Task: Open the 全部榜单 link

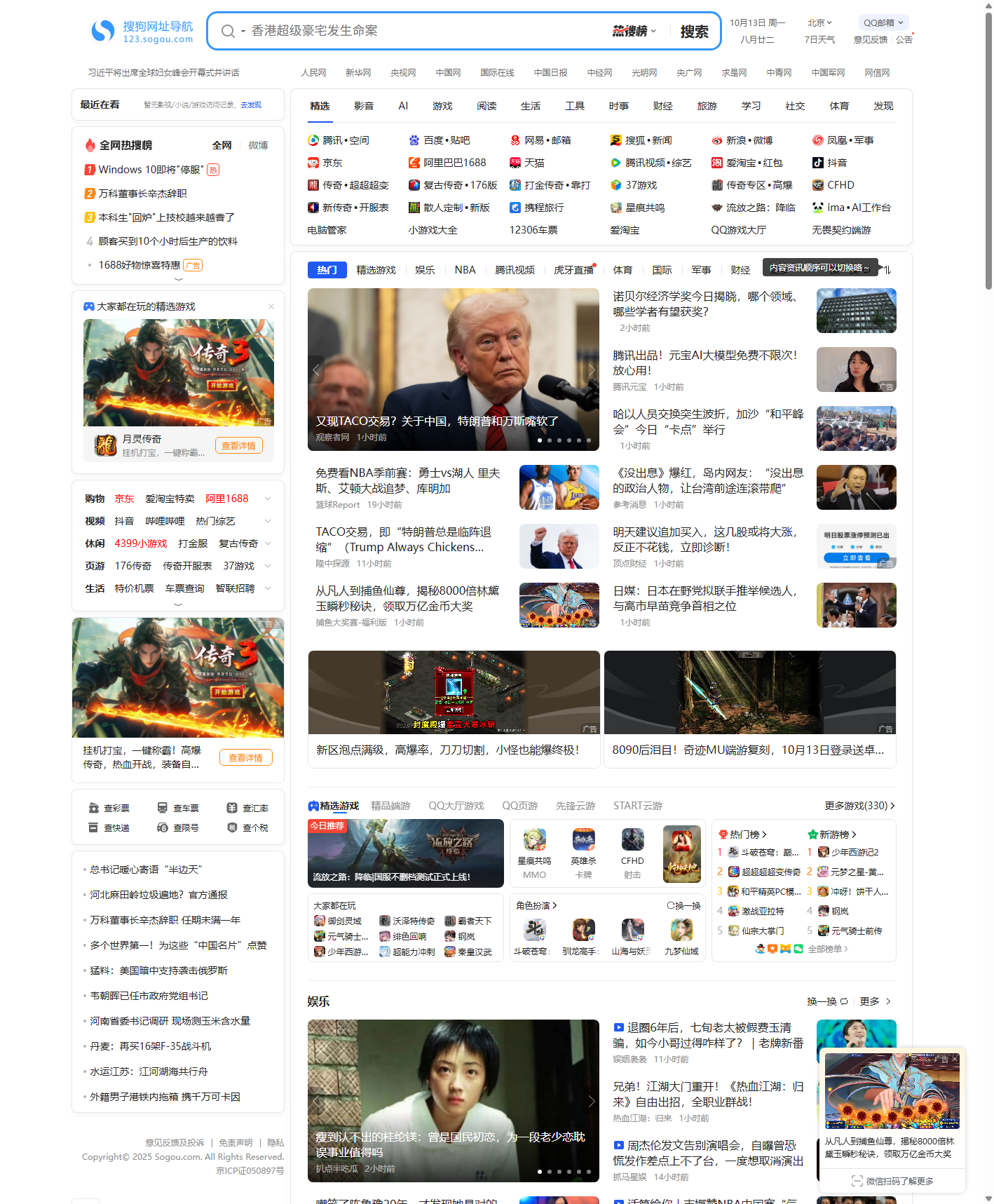Action: 828,949
